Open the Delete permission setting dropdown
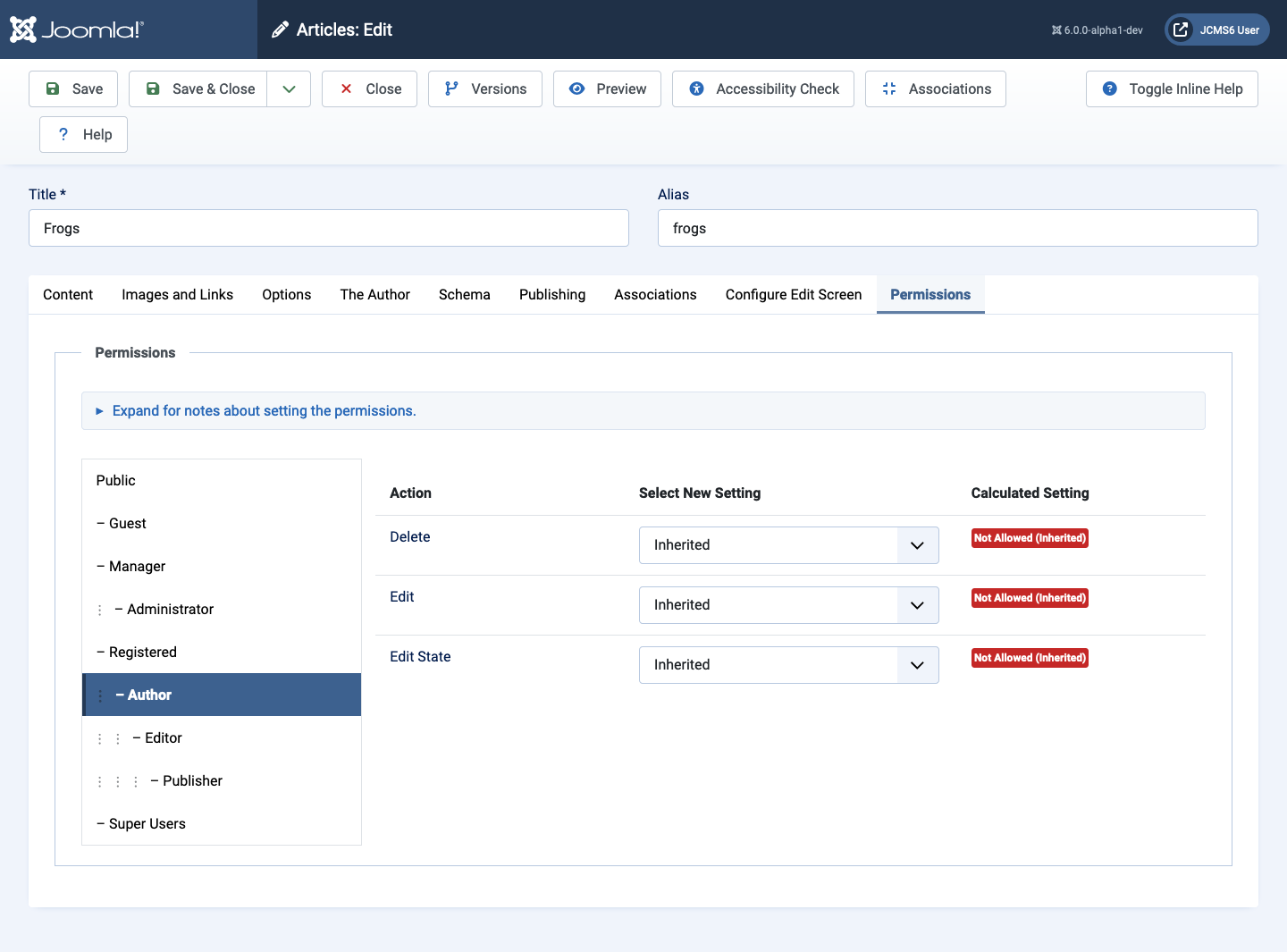Image resolution: width=1287 pixels, height=952 pixels. tap(916, 544)
